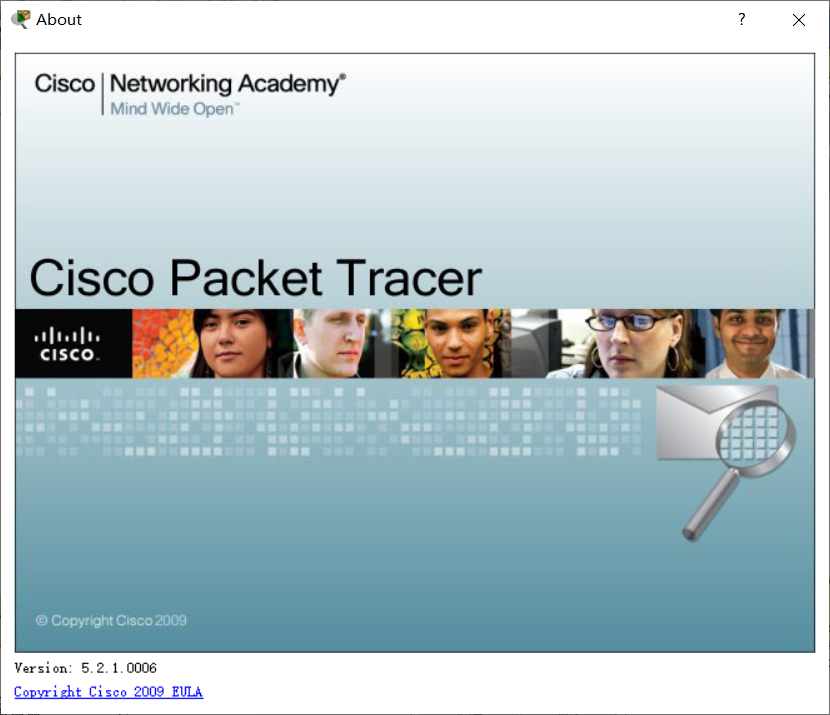Click the Cisco Networking Academy heading
The image size is (830, 715).
tap(190, 84)
